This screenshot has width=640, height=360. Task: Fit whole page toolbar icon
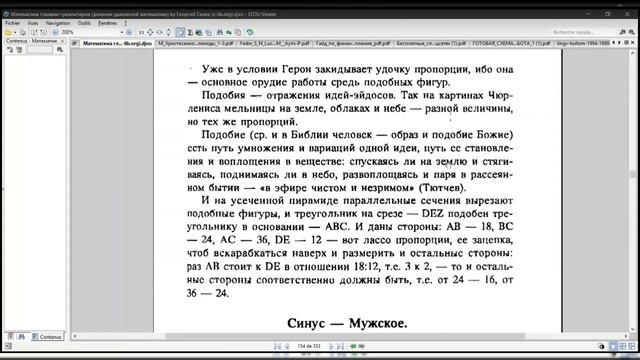[x=150, y=32]
